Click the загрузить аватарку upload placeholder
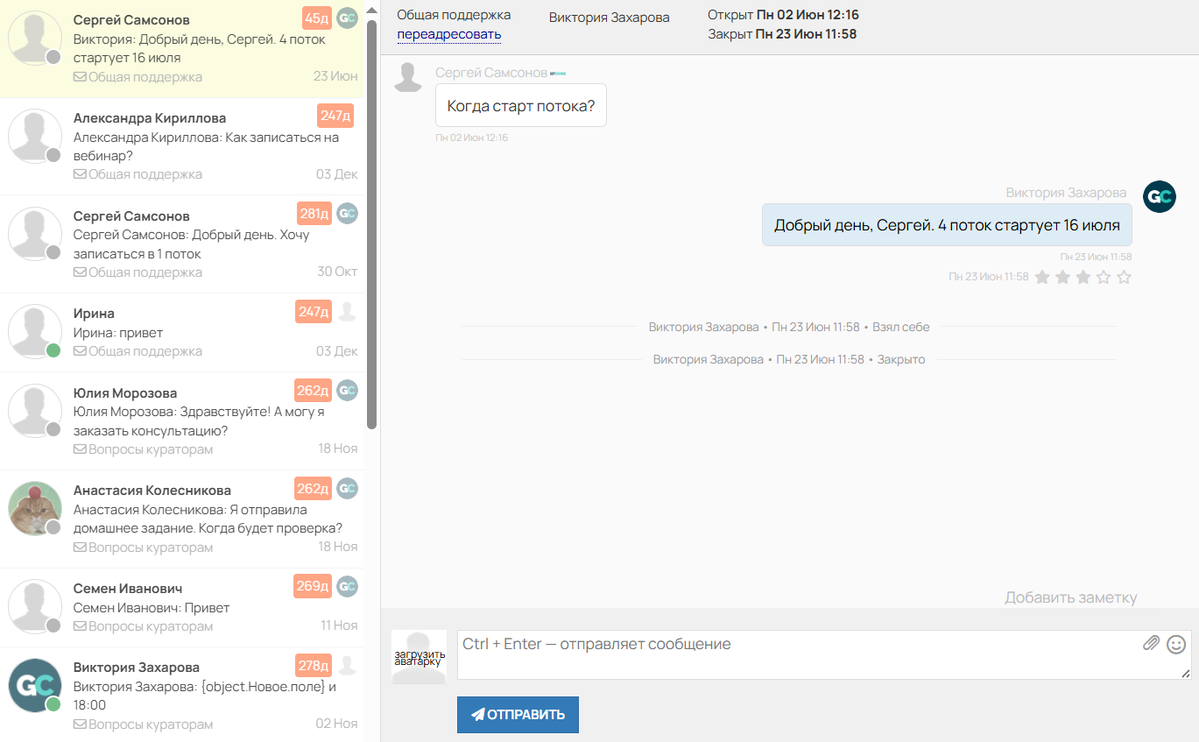The height and width of the screenshot is (742, 1199). coord(418,657)
